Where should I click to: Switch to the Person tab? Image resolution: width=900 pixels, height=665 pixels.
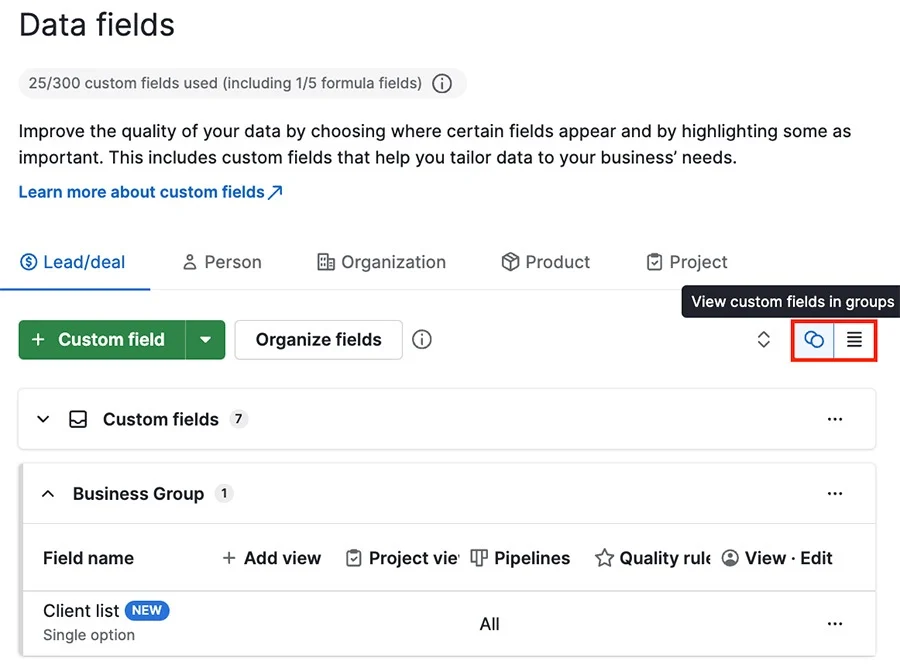pos(221,262)
